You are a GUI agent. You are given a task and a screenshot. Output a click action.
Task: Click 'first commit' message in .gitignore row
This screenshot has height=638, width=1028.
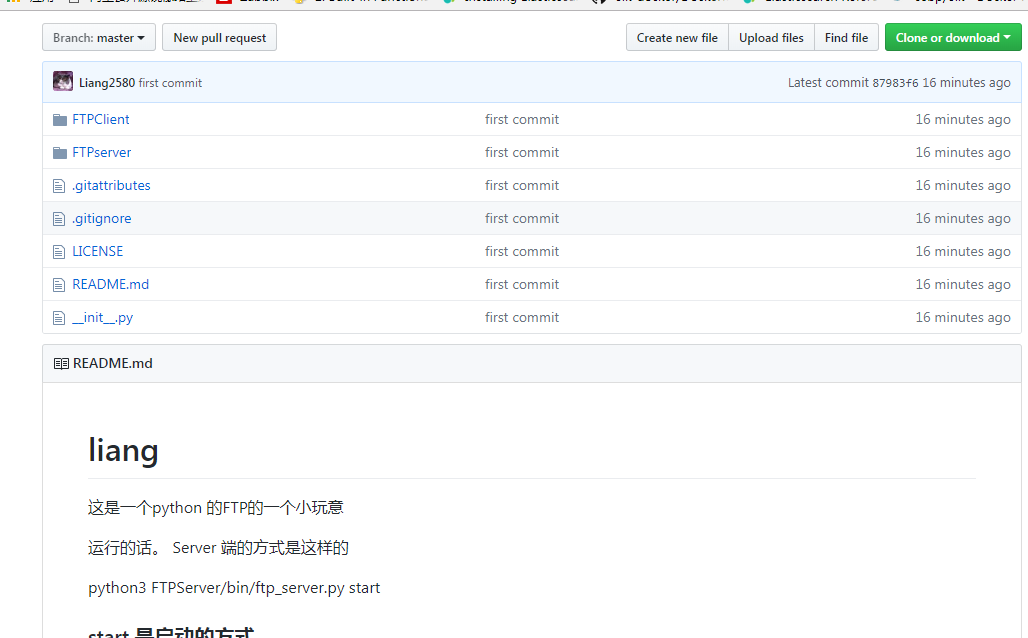522,218
